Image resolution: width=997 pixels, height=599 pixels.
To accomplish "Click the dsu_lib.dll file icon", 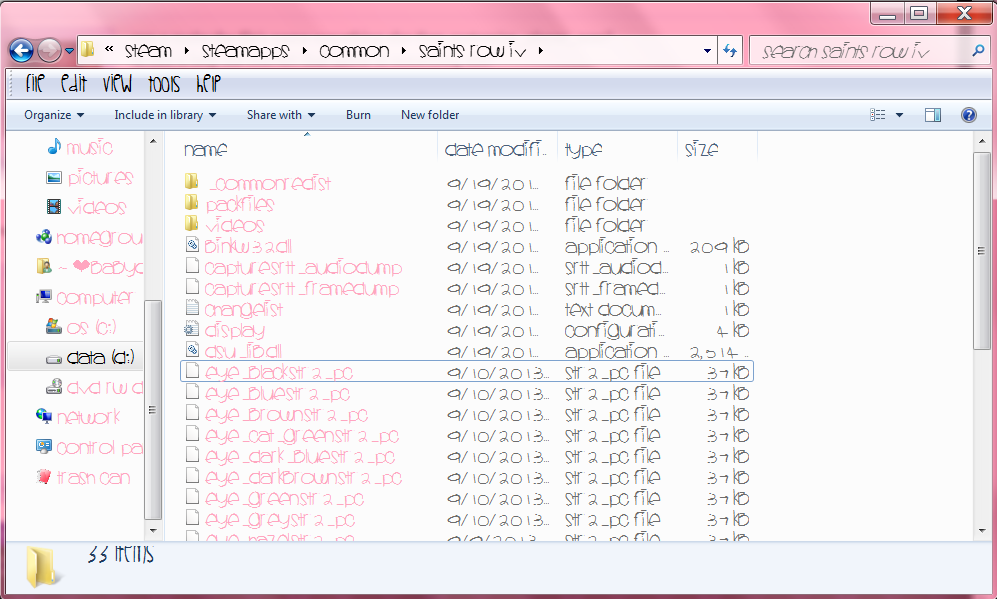I will 192,350.
